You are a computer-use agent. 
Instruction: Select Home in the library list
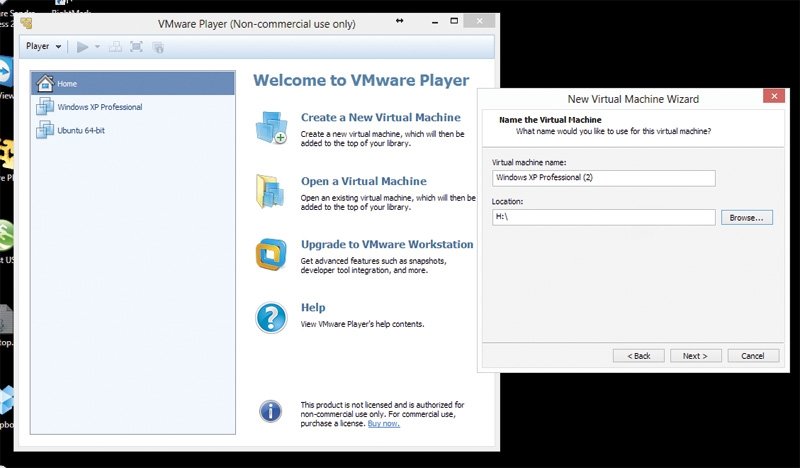[133, 83]
